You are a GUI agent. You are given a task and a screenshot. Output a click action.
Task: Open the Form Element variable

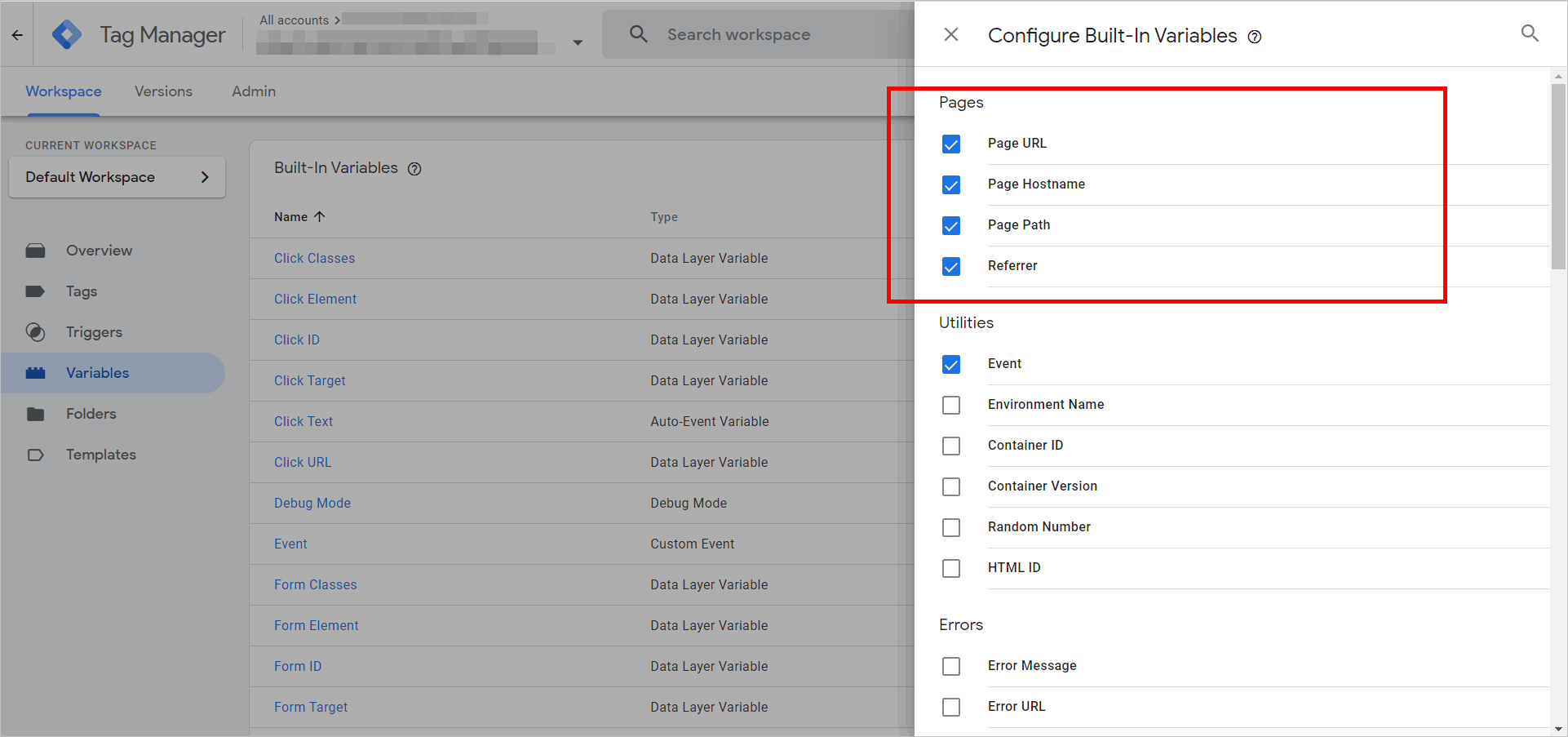coord(317,625)
